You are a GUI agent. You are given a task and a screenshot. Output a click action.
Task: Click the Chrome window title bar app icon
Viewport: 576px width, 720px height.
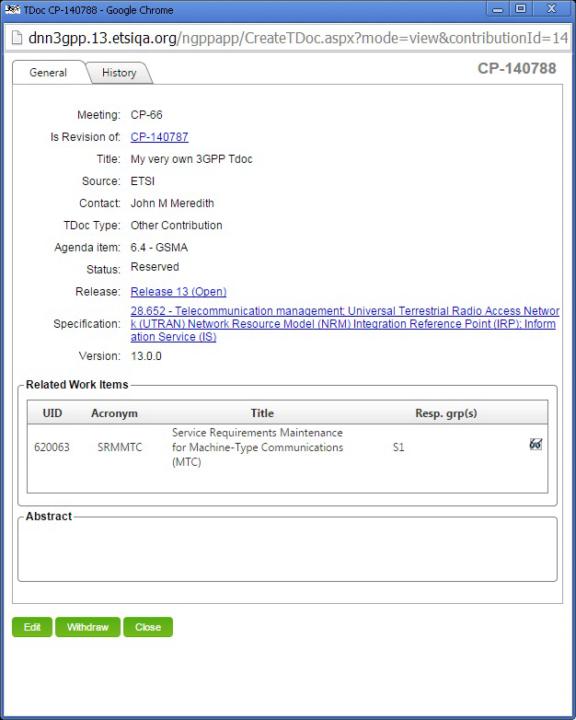[11, 9]
